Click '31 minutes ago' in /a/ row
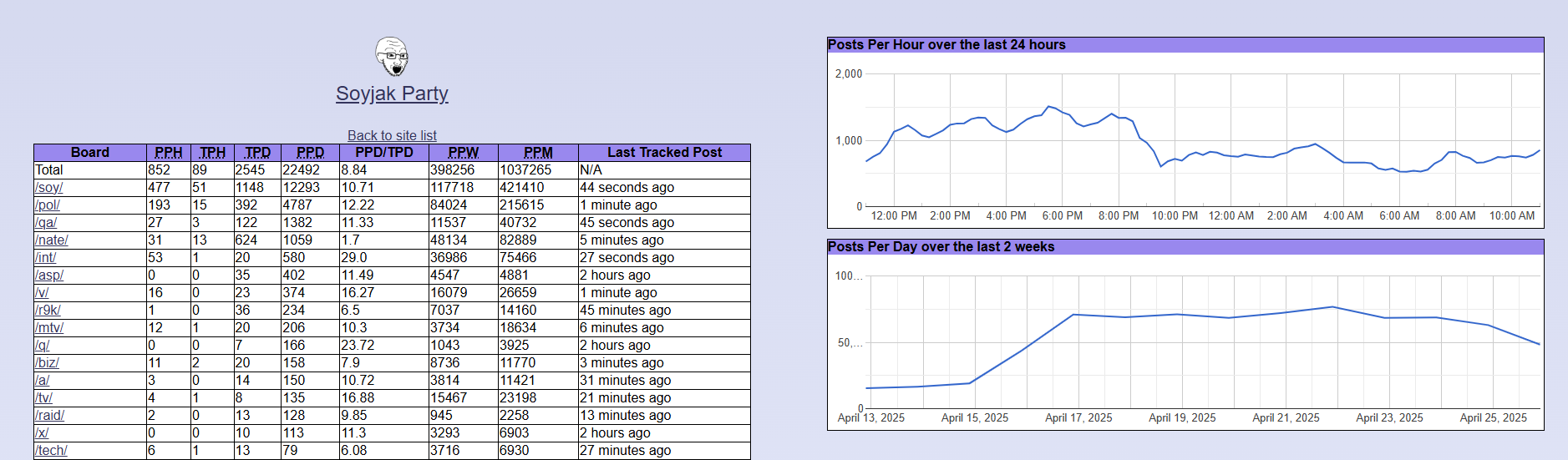The width and height of the screenshot is (1568, 460). (x=626, y=381)
